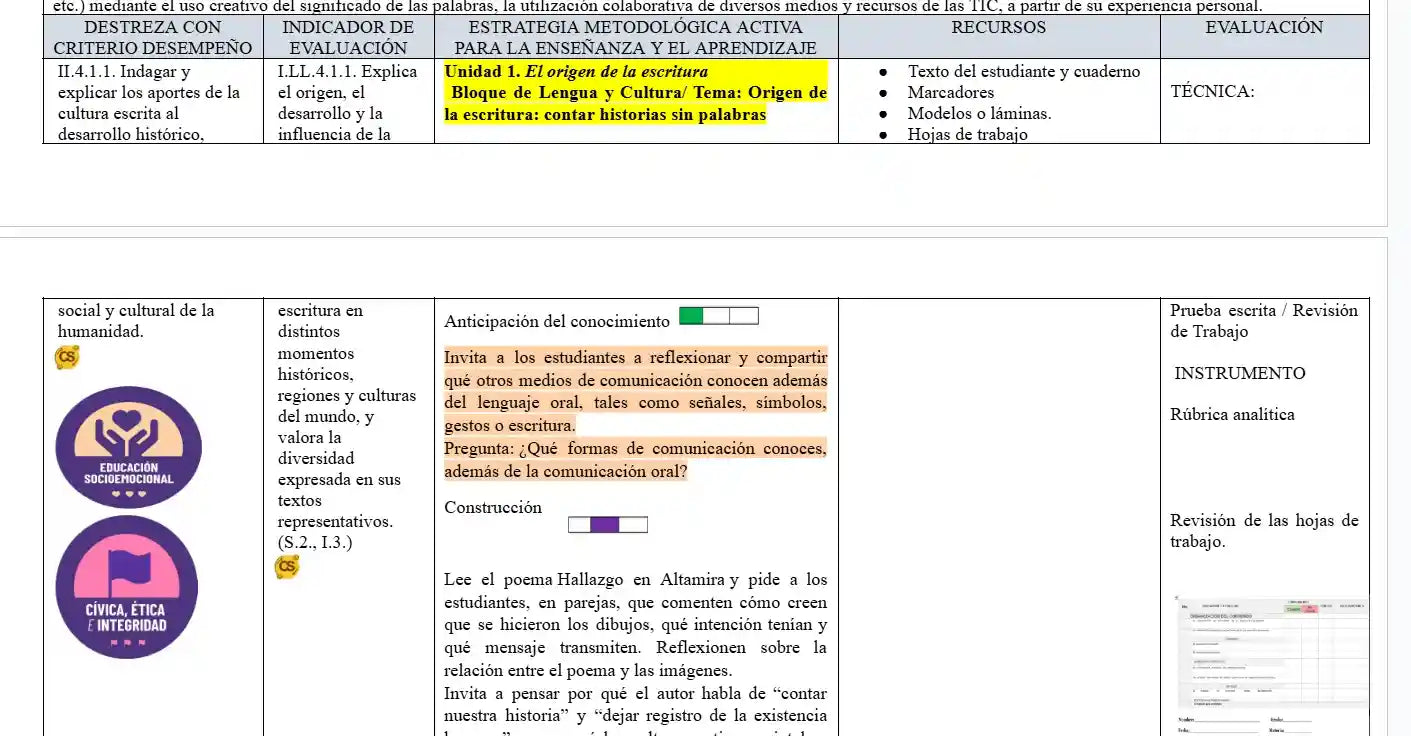
Task: Click the "Texto del estudiante y cuaderno" bullet
Action: click(x=1023, y=71)
